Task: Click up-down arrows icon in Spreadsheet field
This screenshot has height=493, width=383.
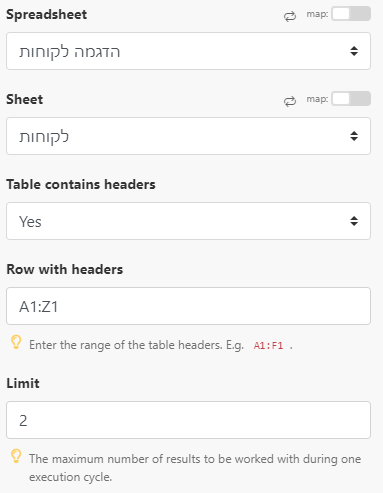Action: pyautogui.click(x=354, y=51)
